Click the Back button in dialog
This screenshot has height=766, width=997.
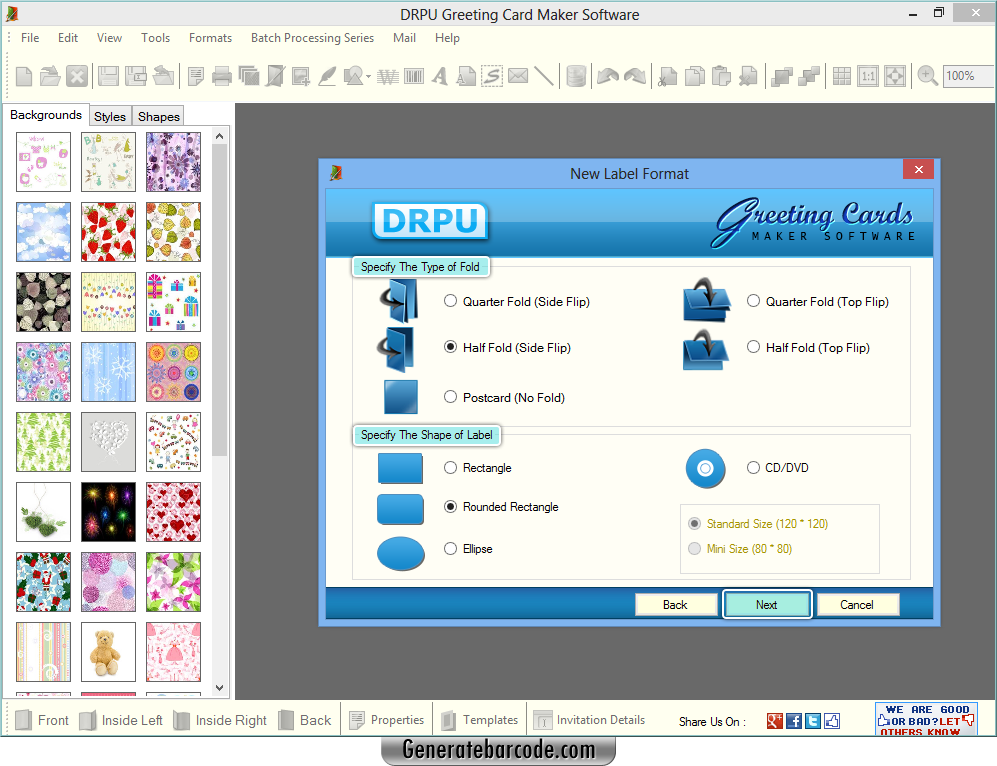[x=675, y=605]
